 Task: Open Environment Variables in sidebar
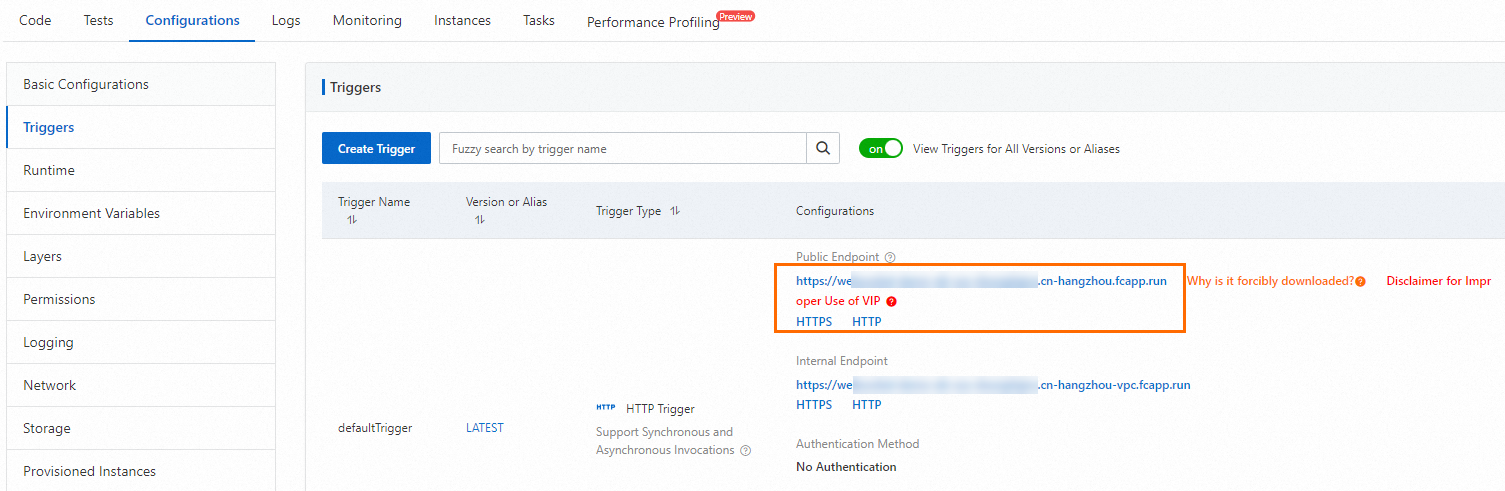click(141, 213)
